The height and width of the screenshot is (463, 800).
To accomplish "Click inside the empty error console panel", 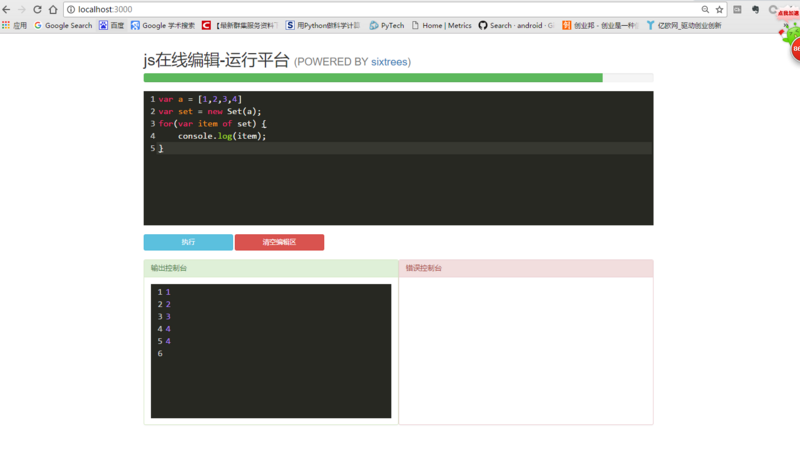I will click(526, 350).
